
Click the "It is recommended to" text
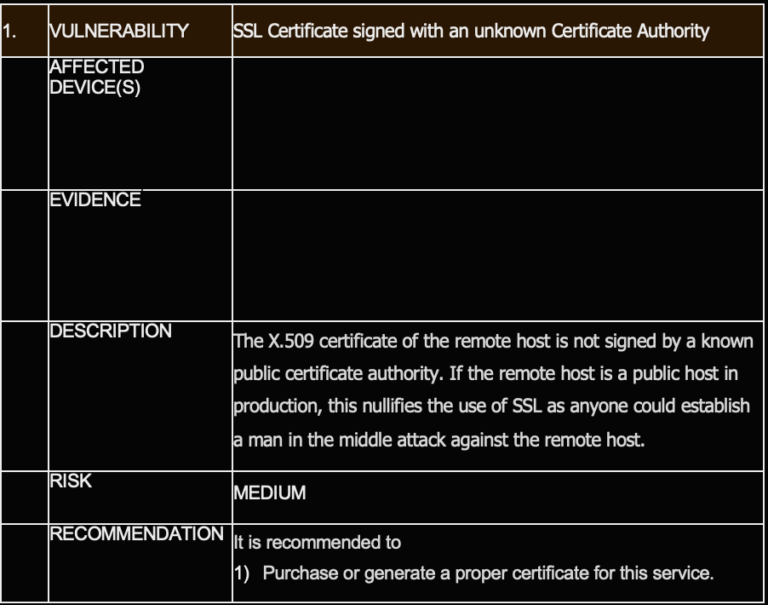pos(317,543)
